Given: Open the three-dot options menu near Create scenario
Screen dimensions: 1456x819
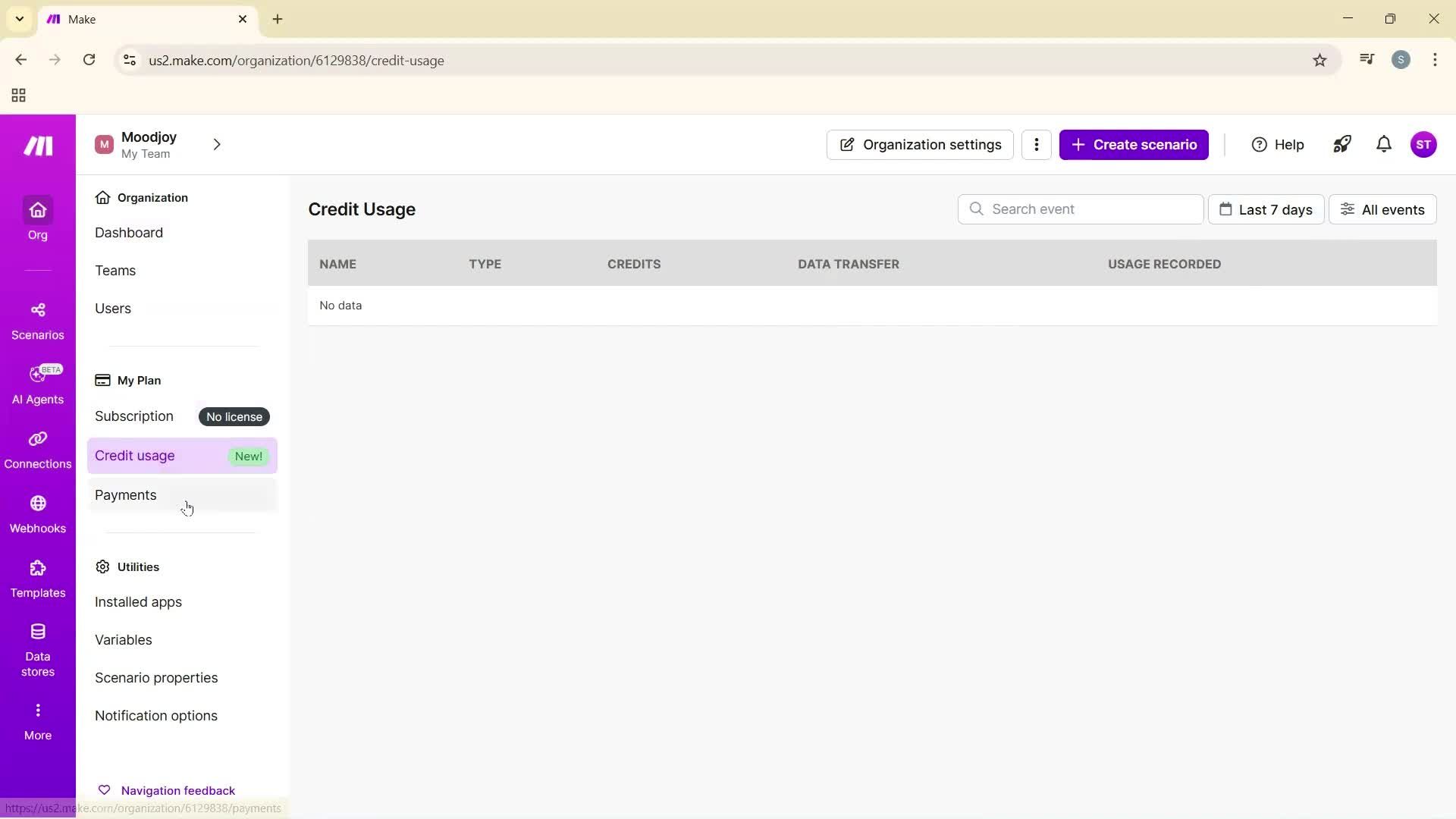Looking at the screenshot, I should click(x=1036, y=144).
